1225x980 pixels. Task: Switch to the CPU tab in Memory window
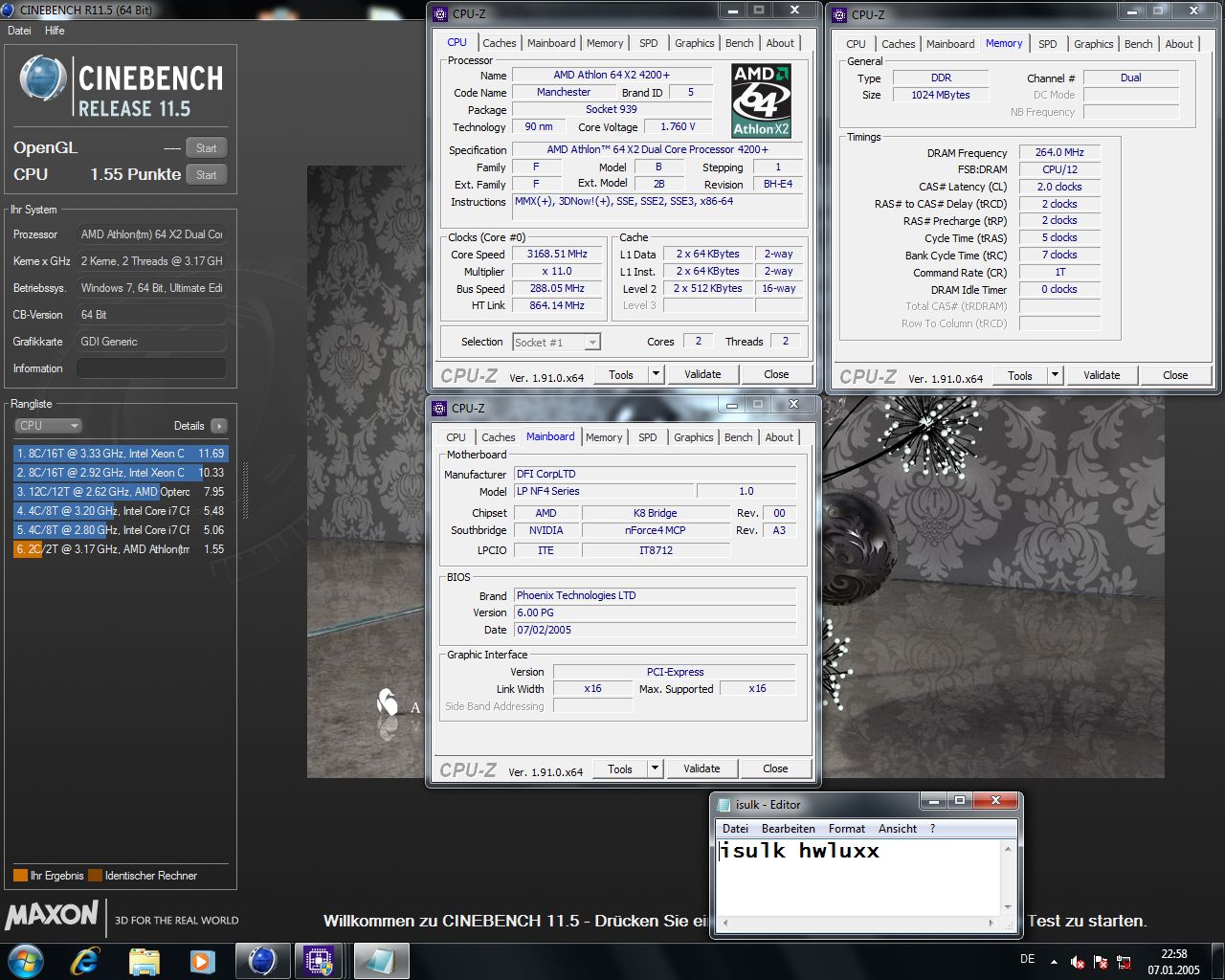coord(856,44)
